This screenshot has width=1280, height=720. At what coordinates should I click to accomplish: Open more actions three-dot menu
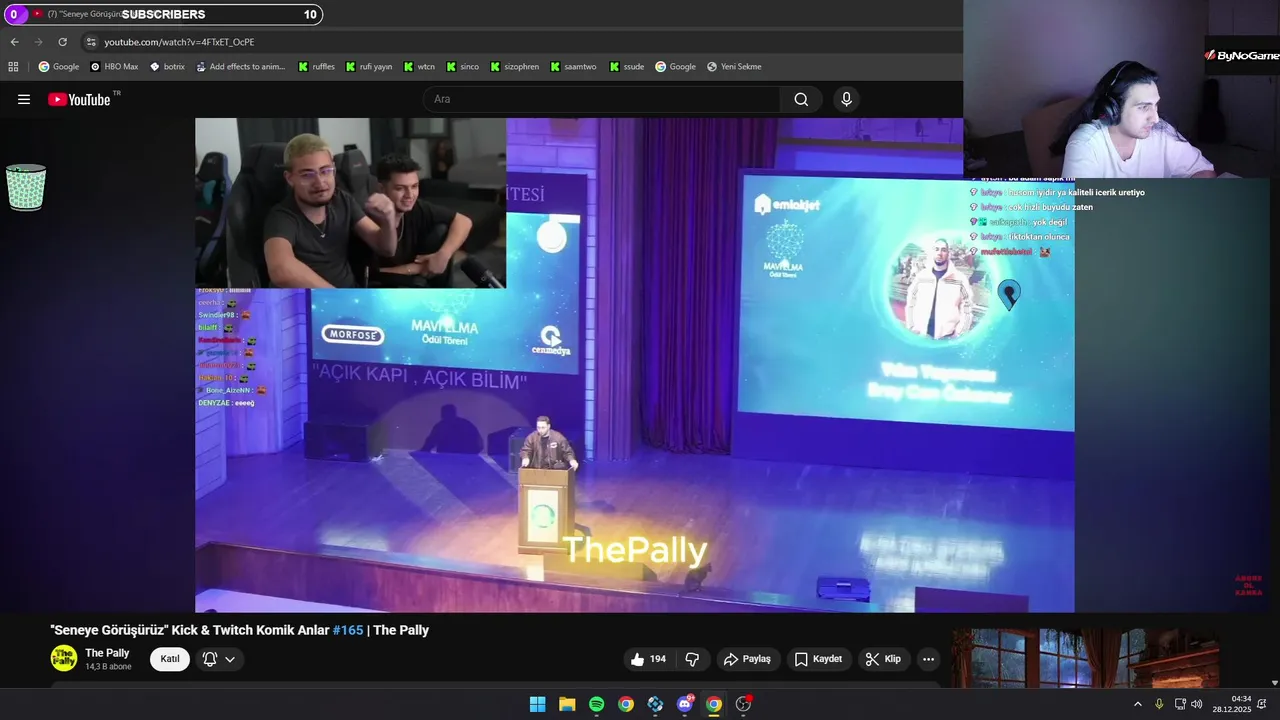click(928, 659)
